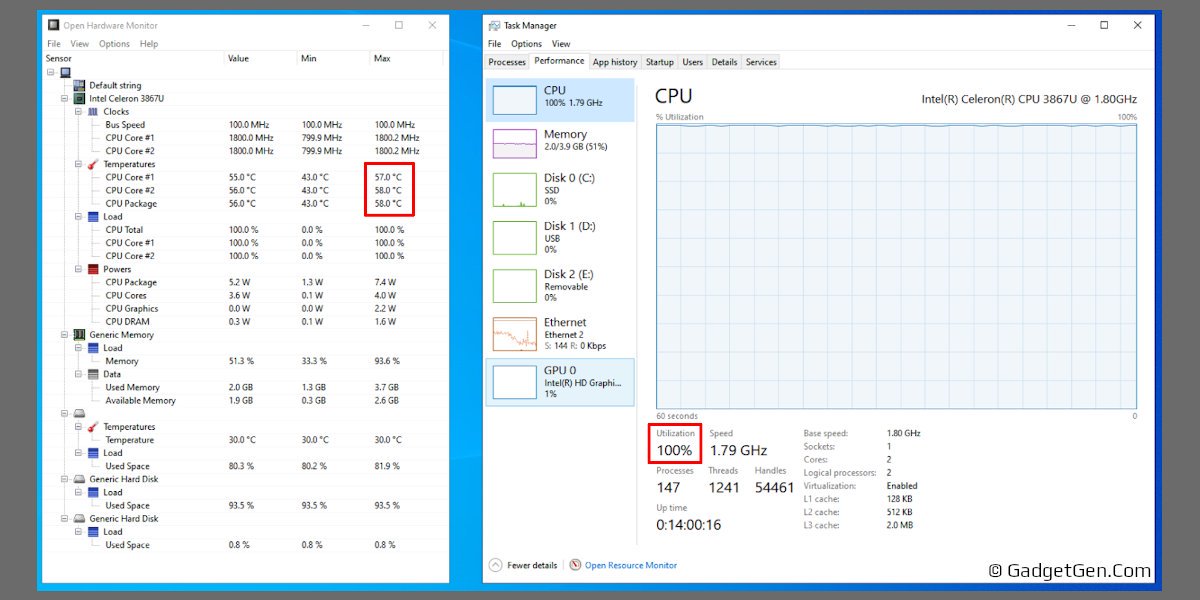Open View menu in Open Hardware Monitor
The height and width of the screenshot is (600, 1200).
(78, 44)
